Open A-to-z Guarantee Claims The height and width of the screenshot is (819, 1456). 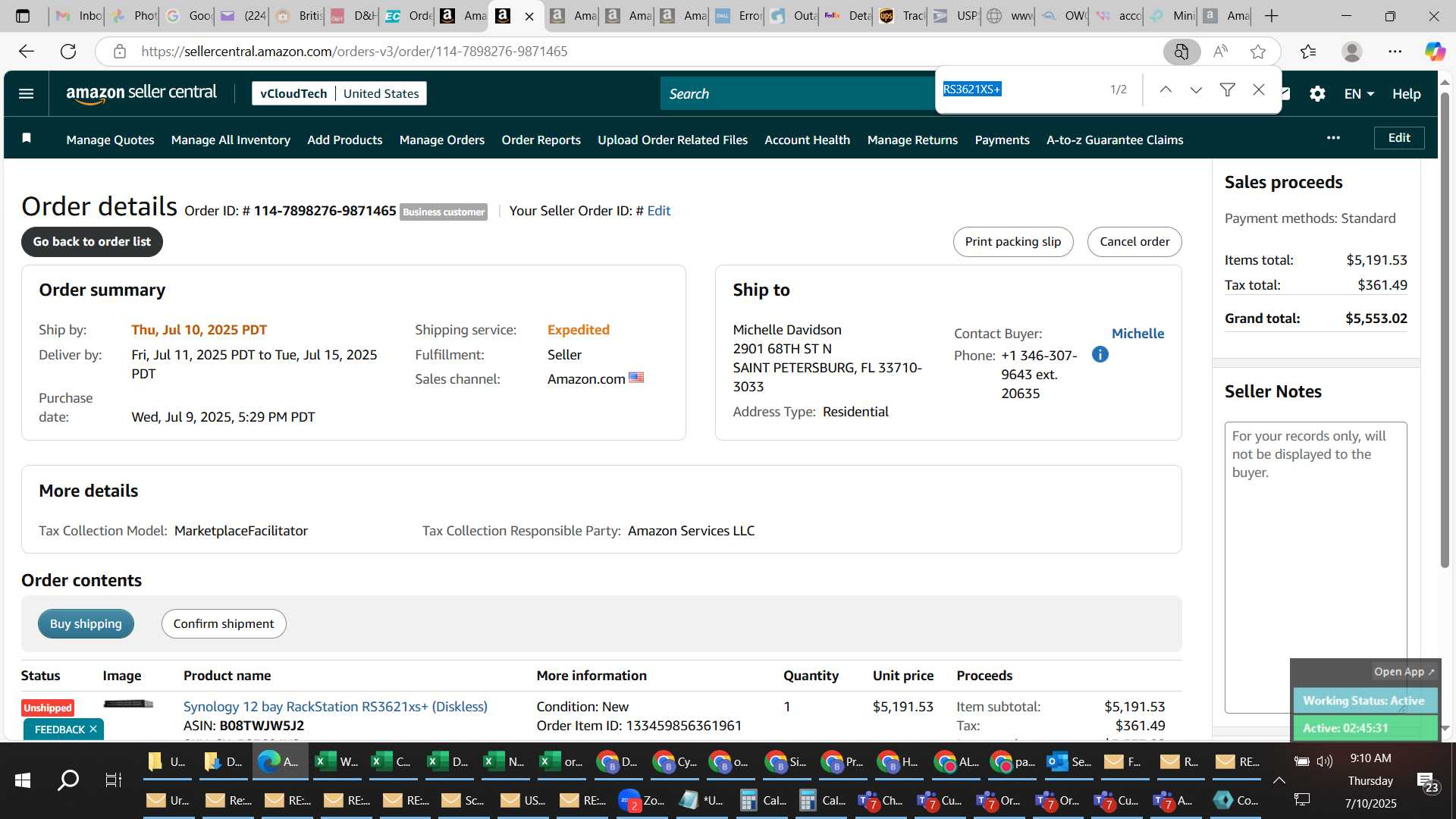1115,140
